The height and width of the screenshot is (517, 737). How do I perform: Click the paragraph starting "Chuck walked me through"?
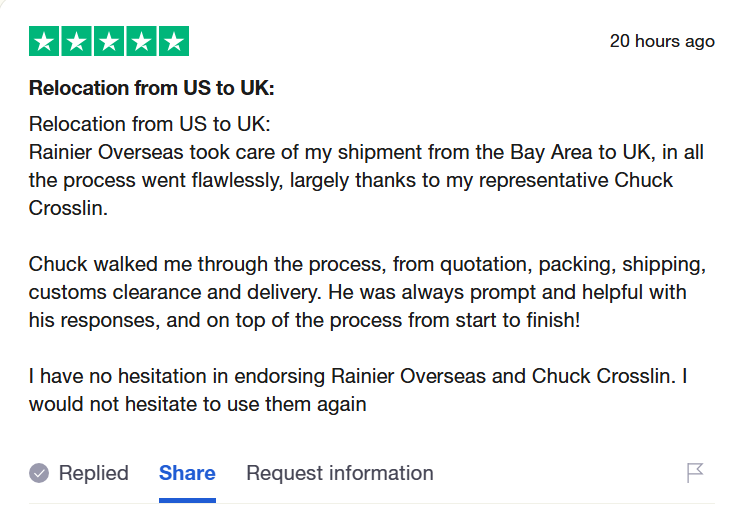coord(368,292)
